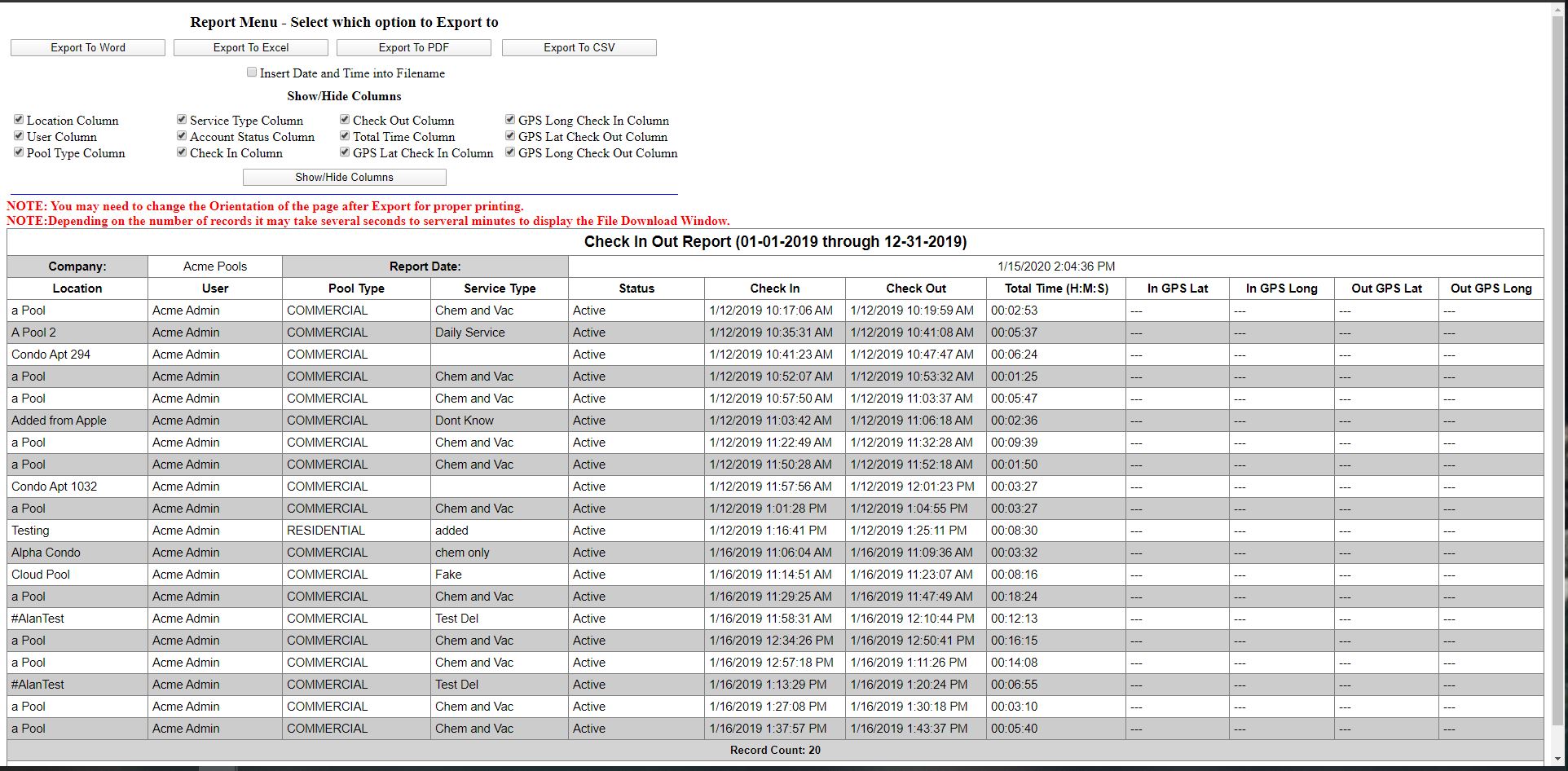Apply changes with Show/Hide Columns button

[x=344, y=178]
